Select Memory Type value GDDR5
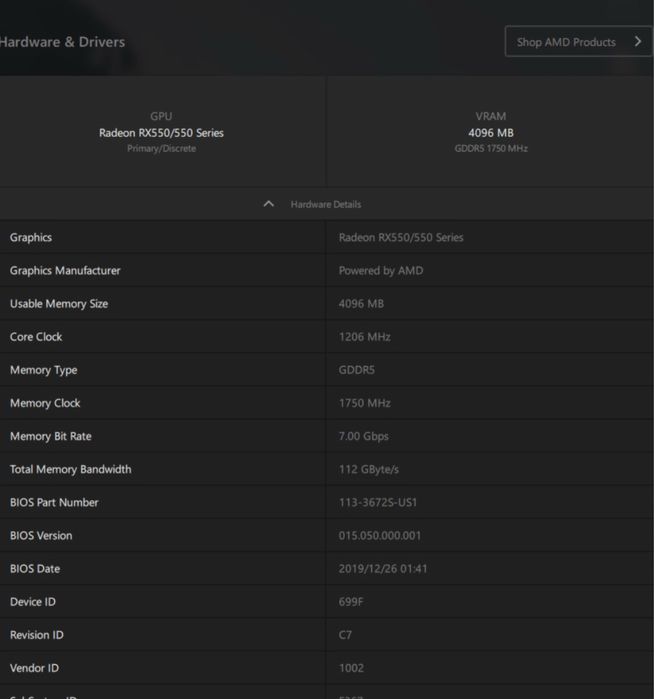This screenshot has width=654, height=699. tap(357, 370)
